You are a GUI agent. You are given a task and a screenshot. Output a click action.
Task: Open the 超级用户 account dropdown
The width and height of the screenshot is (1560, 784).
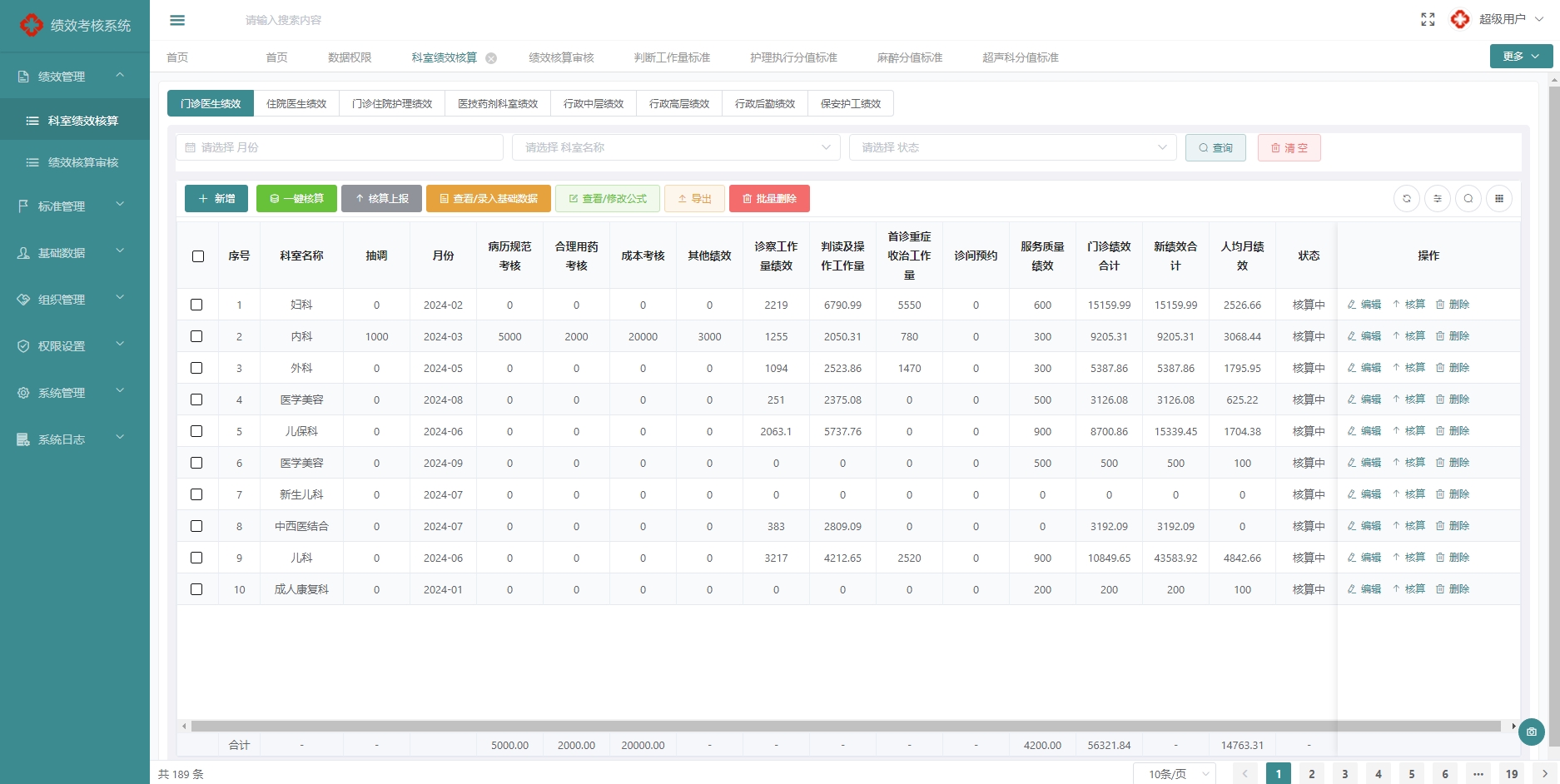[1511, 19]
